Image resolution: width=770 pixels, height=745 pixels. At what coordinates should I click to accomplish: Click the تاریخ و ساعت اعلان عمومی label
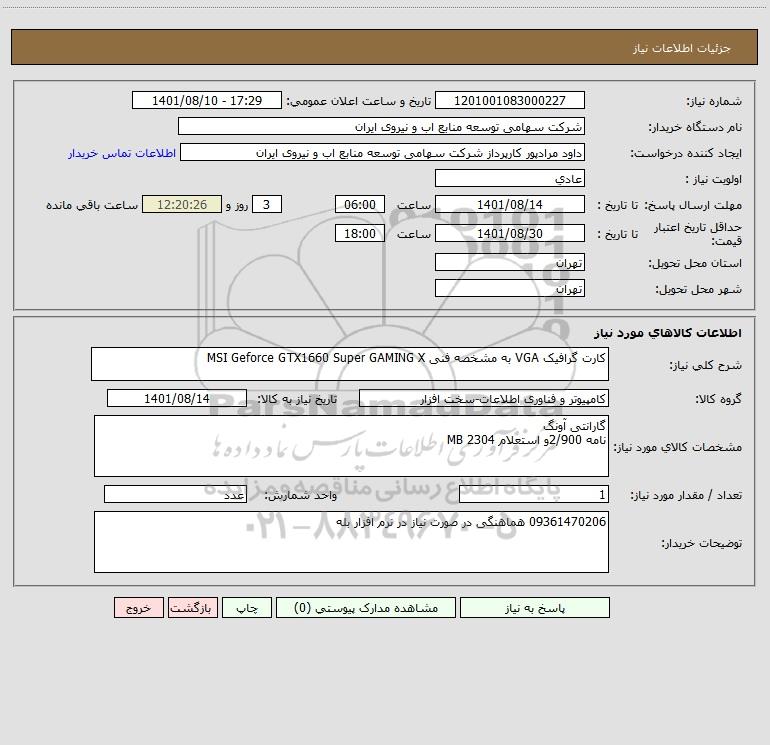[358, 102]
